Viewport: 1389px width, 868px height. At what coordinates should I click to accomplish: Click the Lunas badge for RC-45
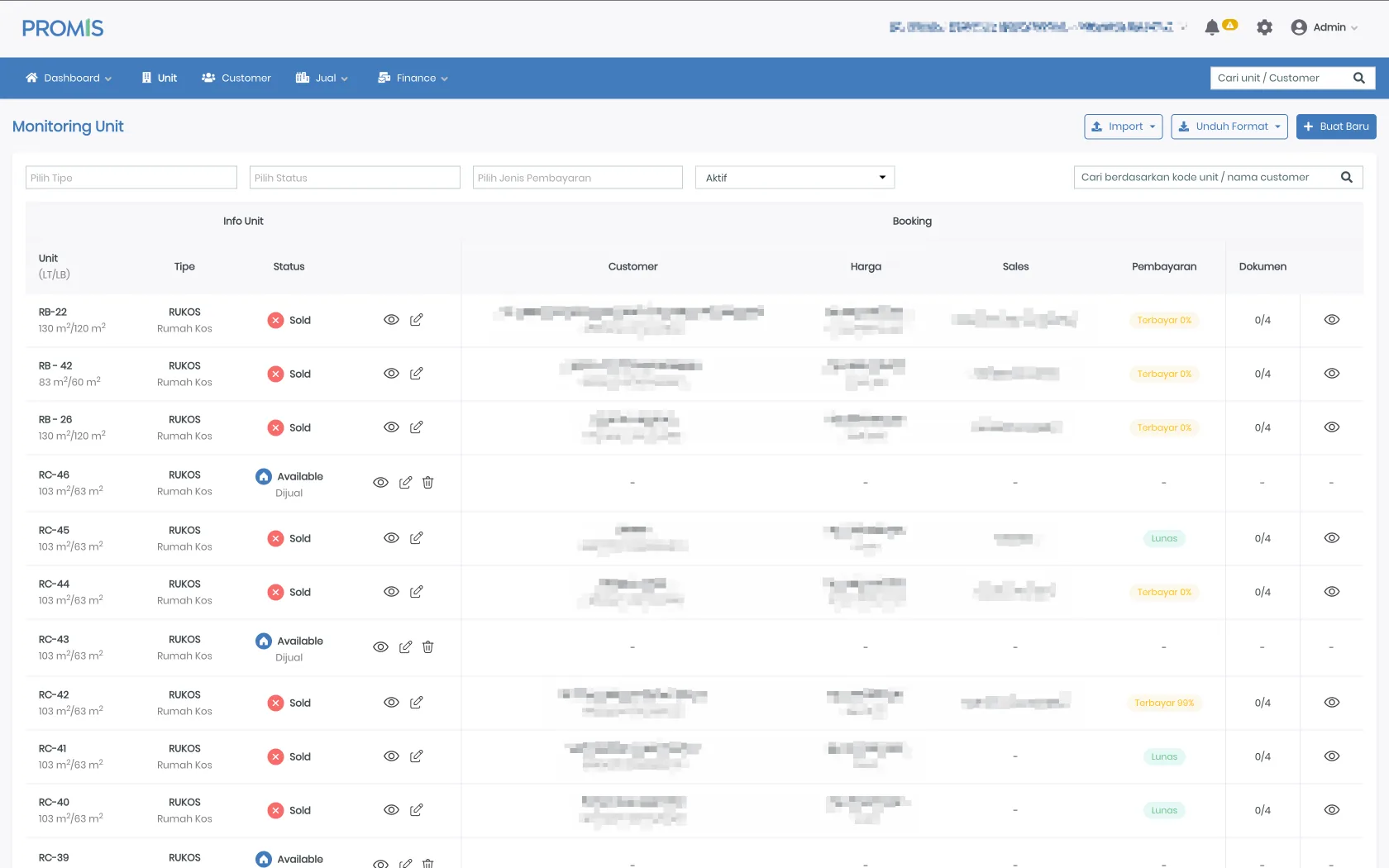pos(1164,538)
